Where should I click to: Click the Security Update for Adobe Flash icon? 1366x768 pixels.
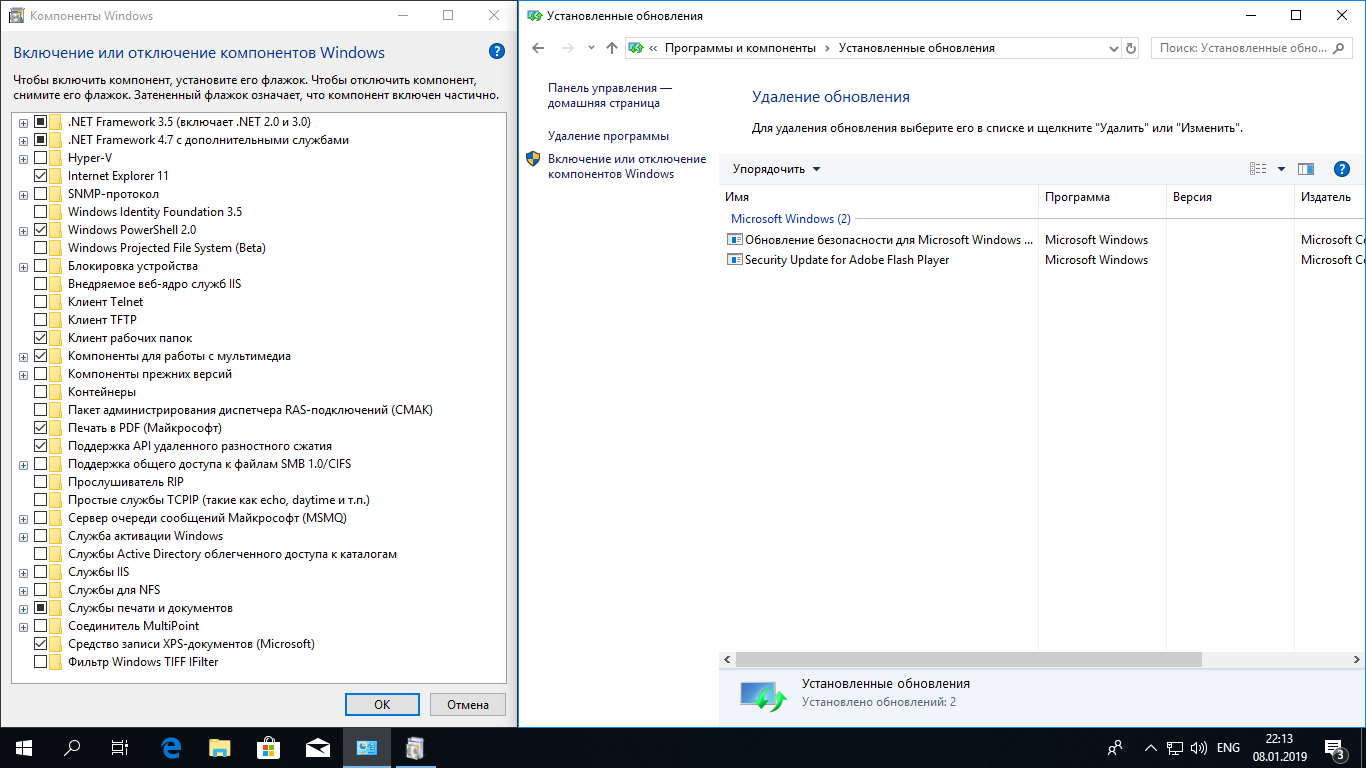(735, 260)
